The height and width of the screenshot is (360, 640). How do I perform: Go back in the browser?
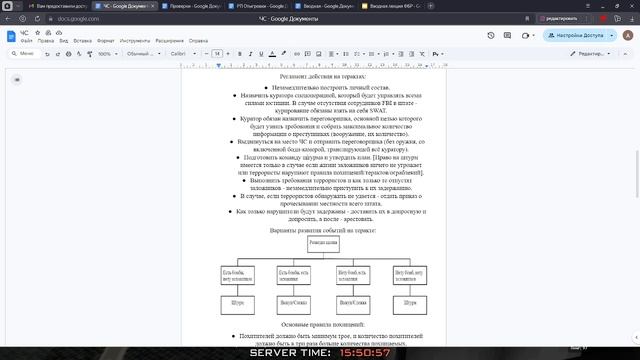coord(8,19)
